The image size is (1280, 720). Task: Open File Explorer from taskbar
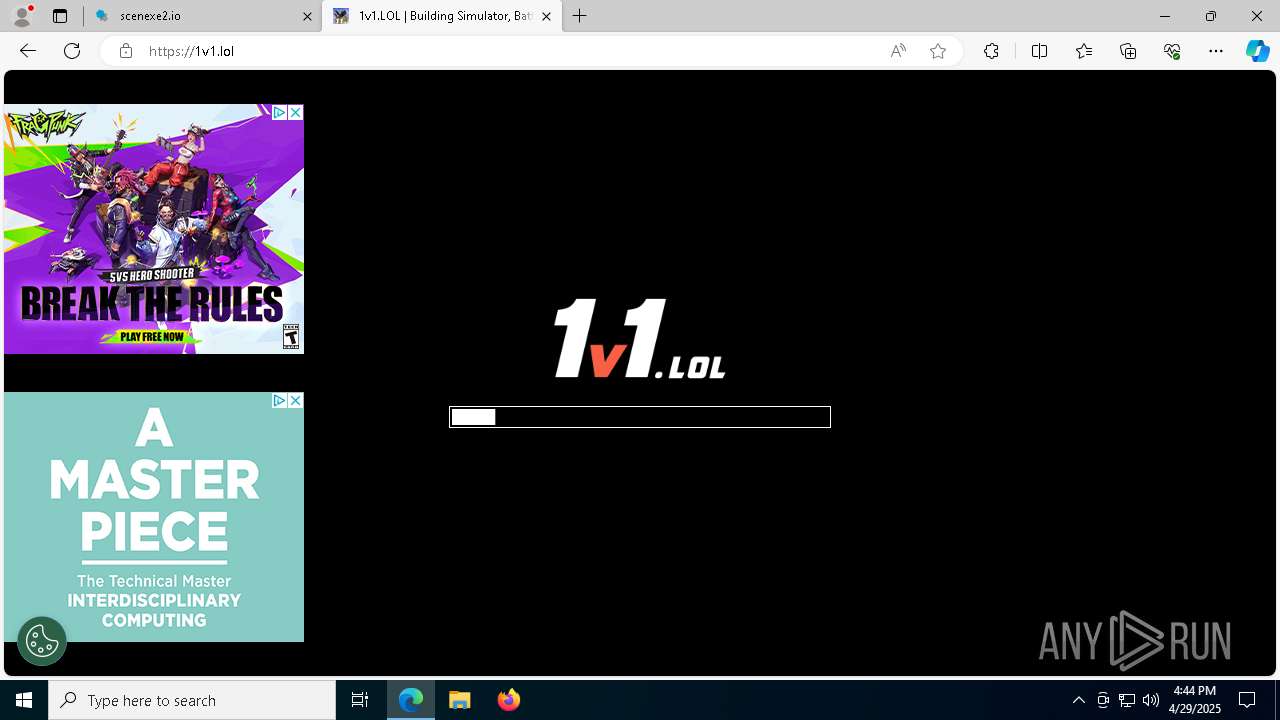[460, 700]
